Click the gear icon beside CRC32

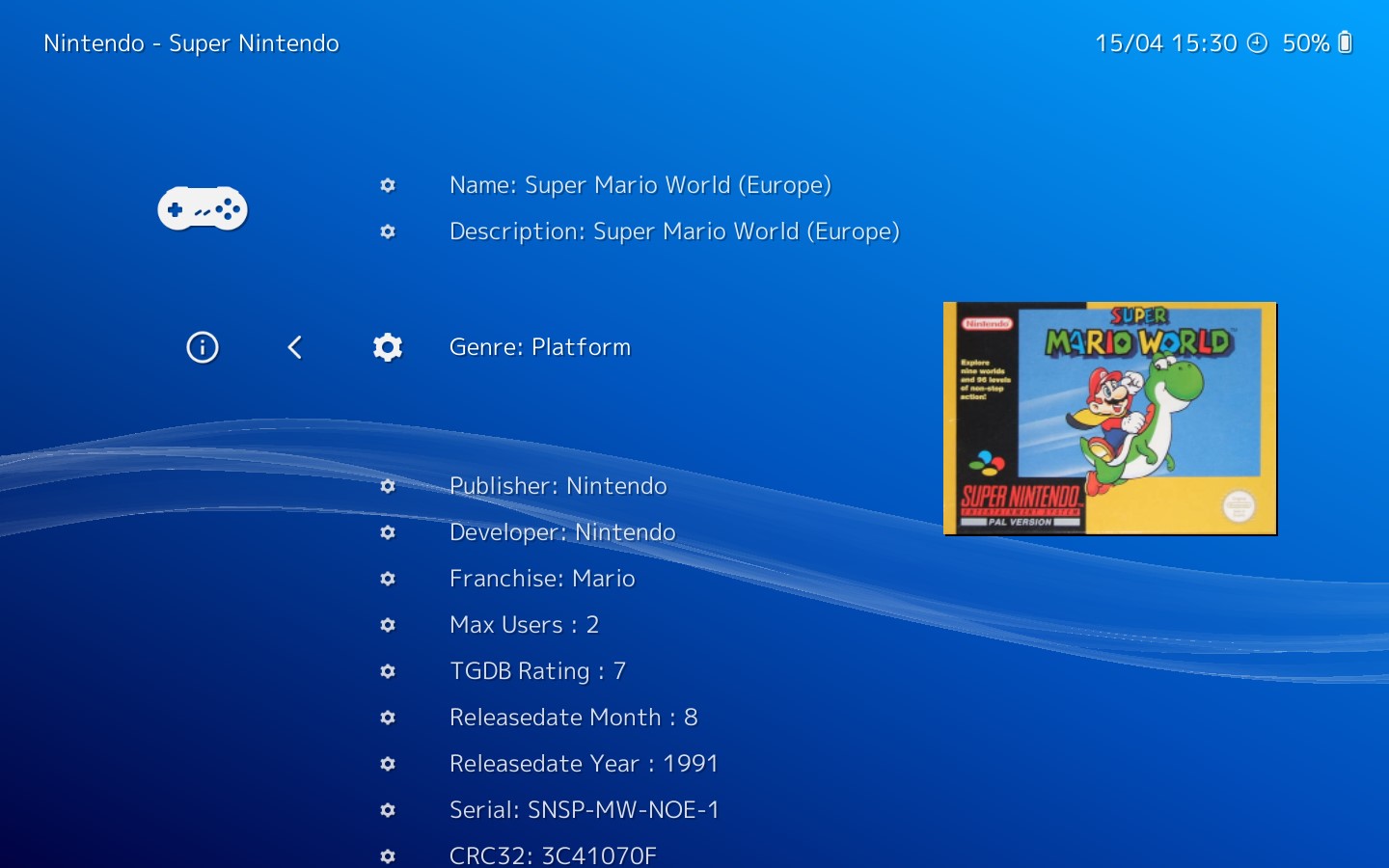(x=388, y=855)
